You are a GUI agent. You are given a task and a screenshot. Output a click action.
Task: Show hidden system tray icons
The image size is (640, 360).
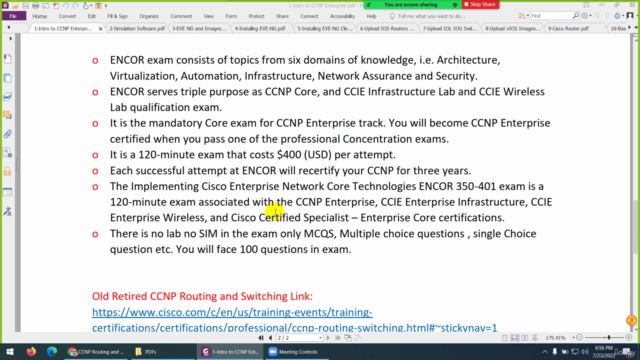(545, 352)
